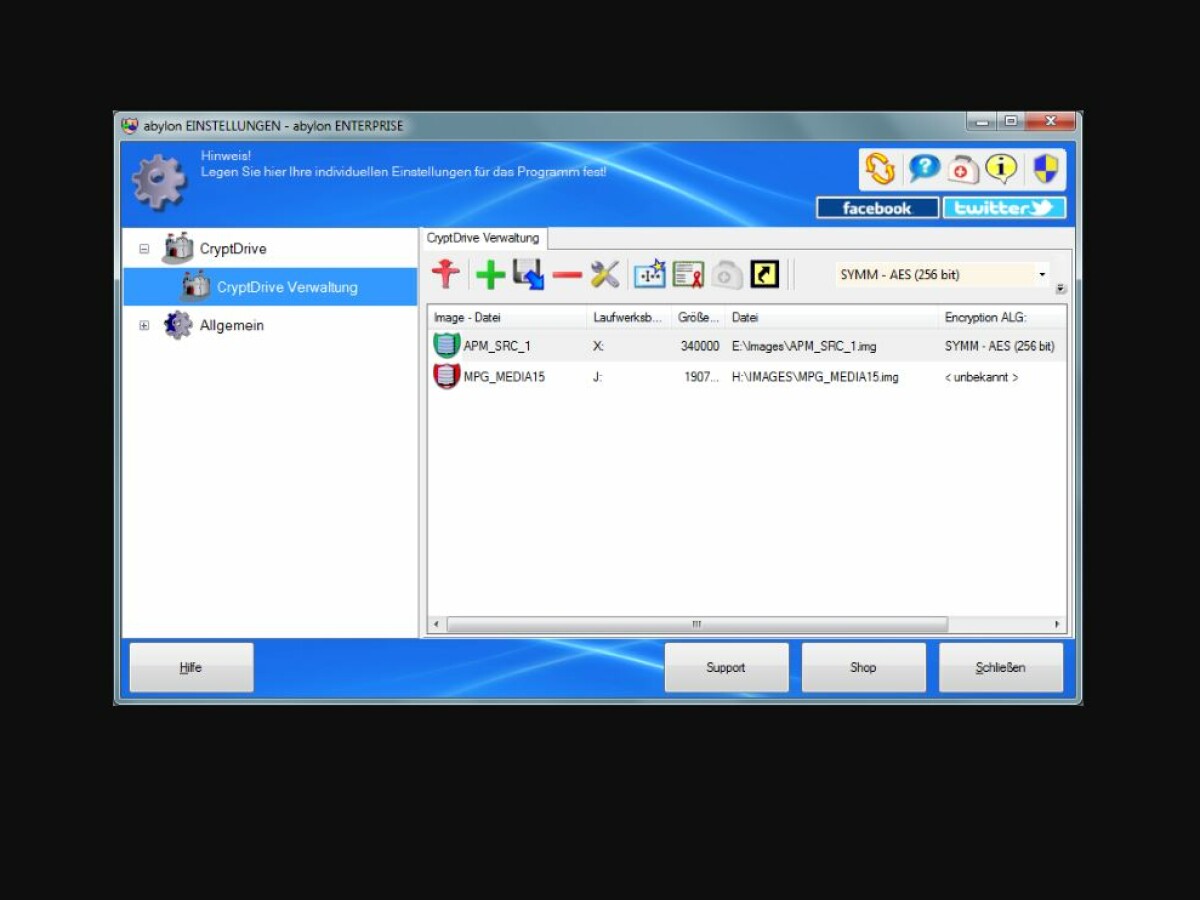Click the Schließen button
The image size is (1200, 900).
(x=1000, y=667)
